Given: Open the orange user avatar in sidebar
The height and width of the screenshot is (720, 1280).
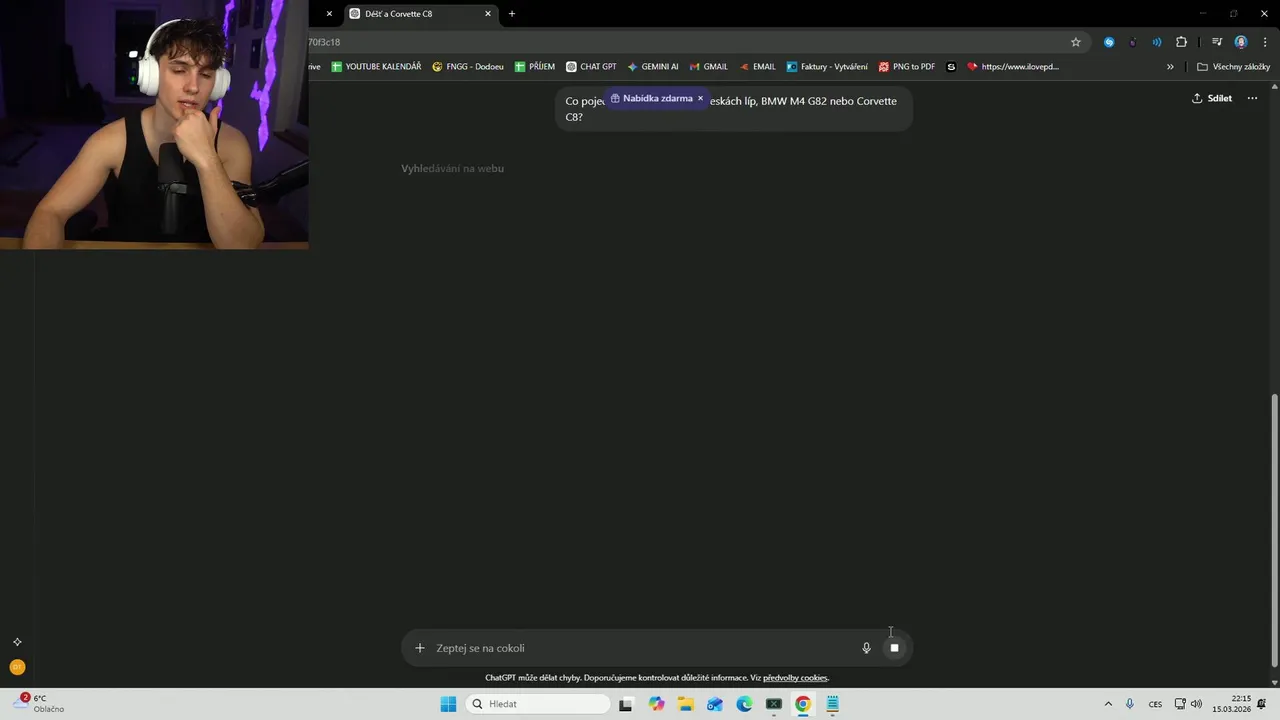Looking at the screenshot, I should (x=17, y=667).
